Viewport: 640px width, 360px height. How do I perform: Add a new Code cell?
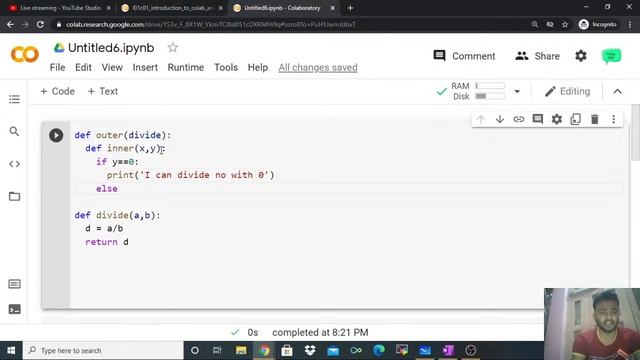(x=57, y=91)
